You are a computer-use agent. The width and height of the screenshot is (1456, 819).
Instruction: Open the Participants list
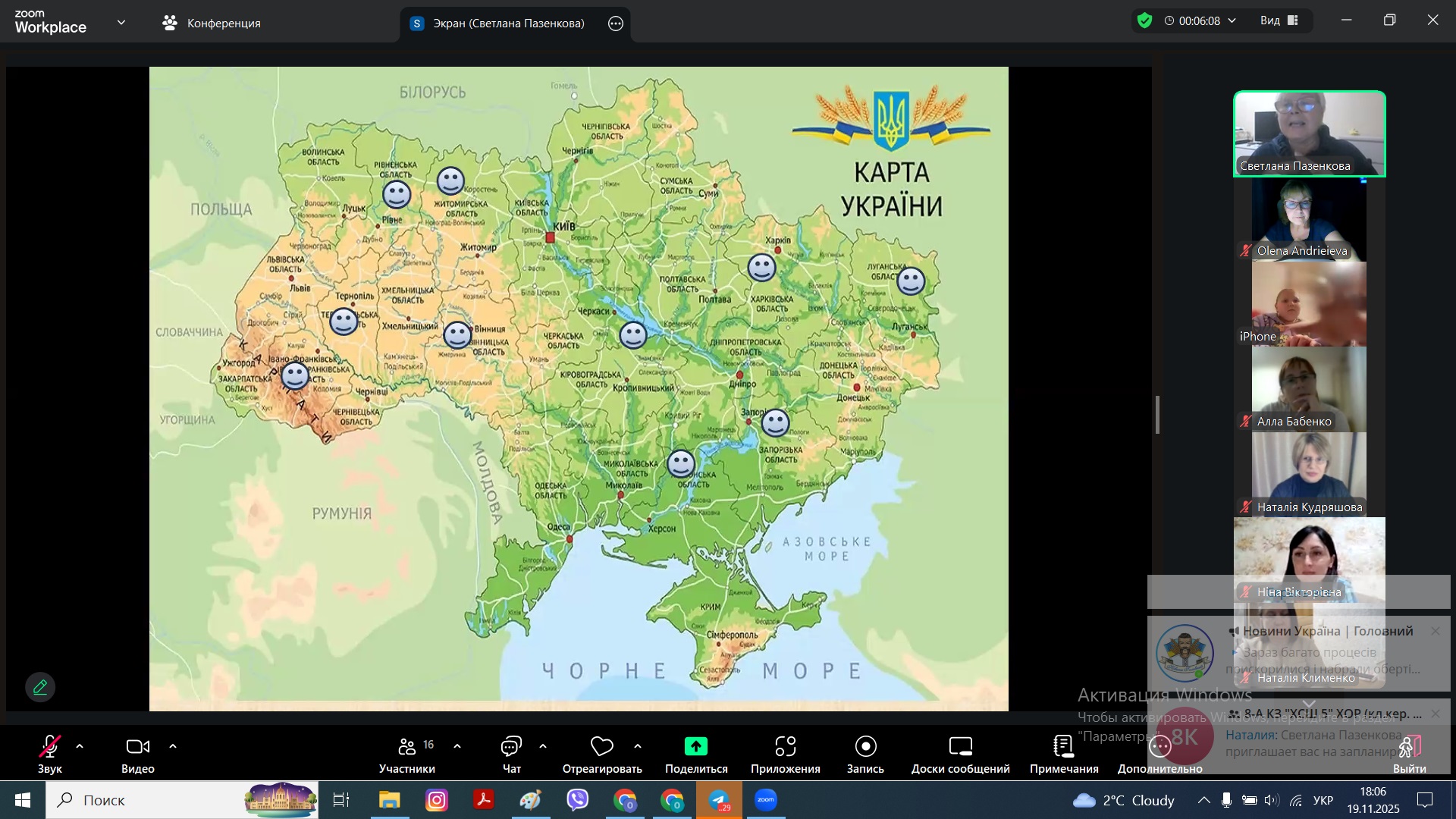tap(407, 747)
